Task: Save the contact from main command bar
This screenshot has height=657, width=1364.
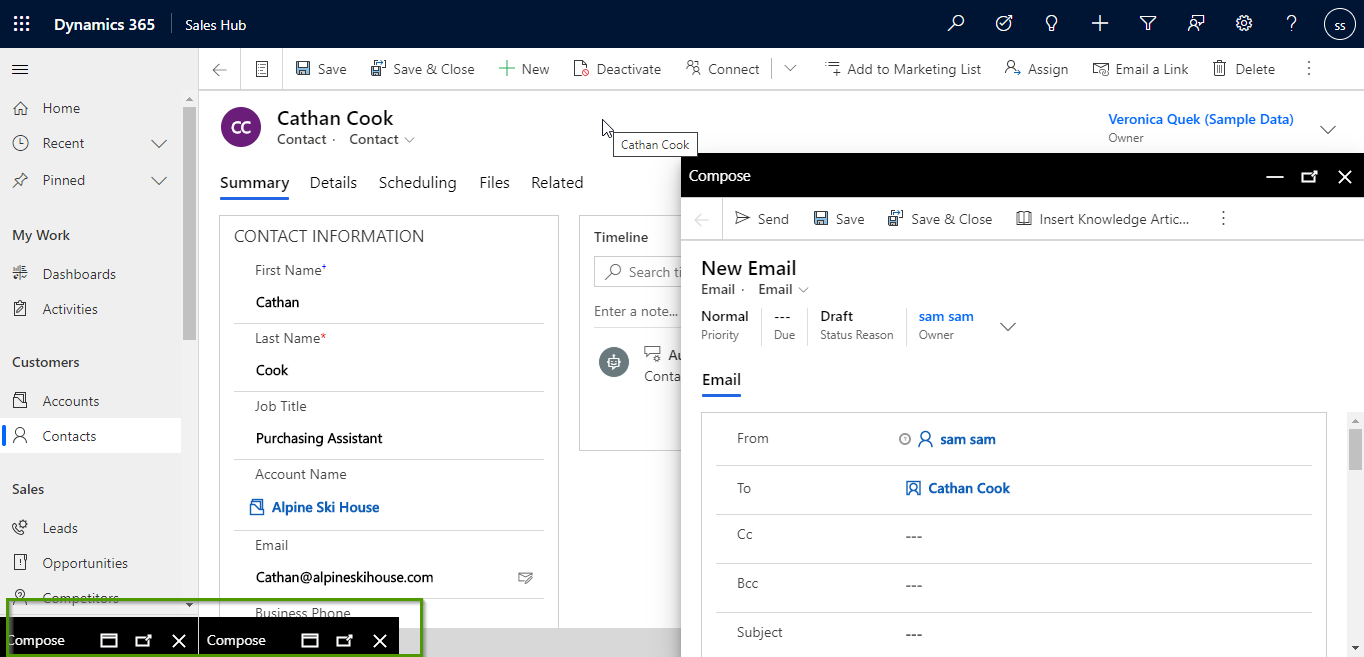Action: click(321, 69)
